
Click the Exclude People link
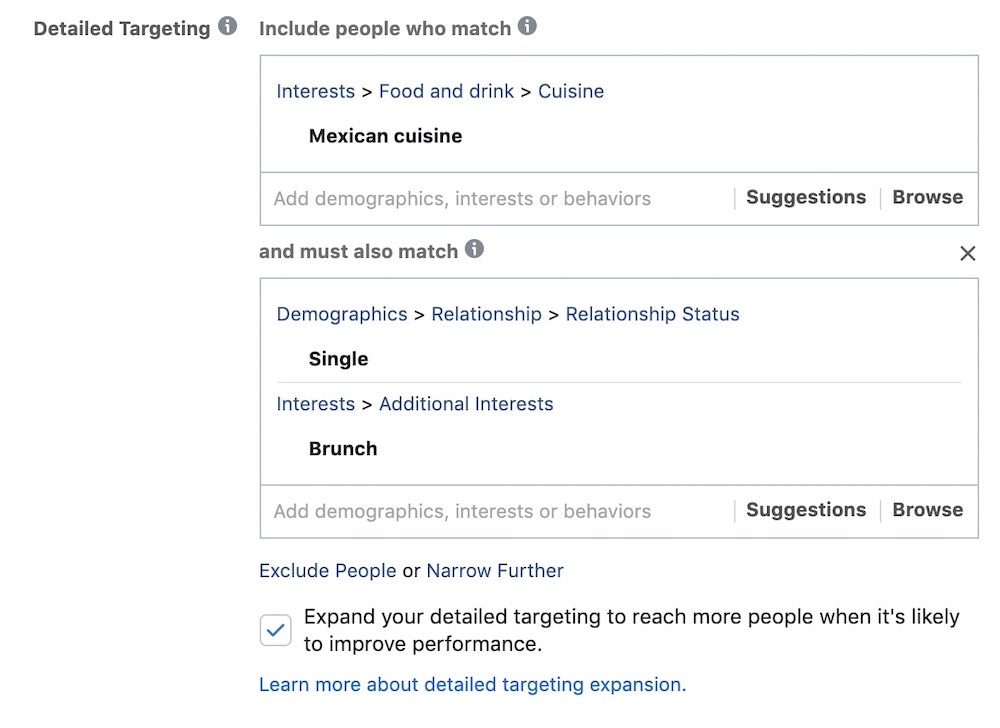(327, 571)
